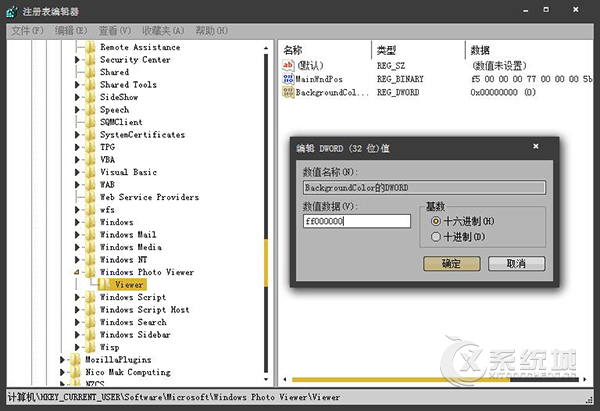Click the WAB folder icon
Viewport: 600px width, 411px height.
point(90,185)
